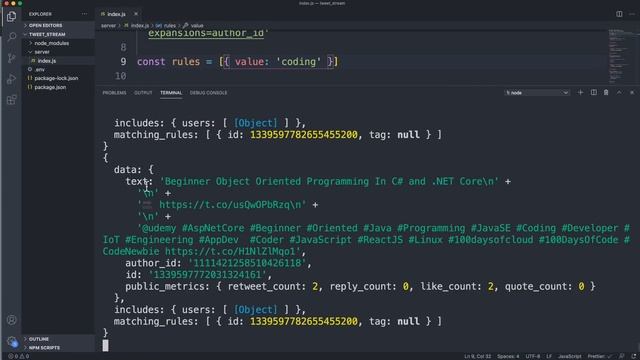Click Explorer panel more actions ellipsis

(84, 14)
